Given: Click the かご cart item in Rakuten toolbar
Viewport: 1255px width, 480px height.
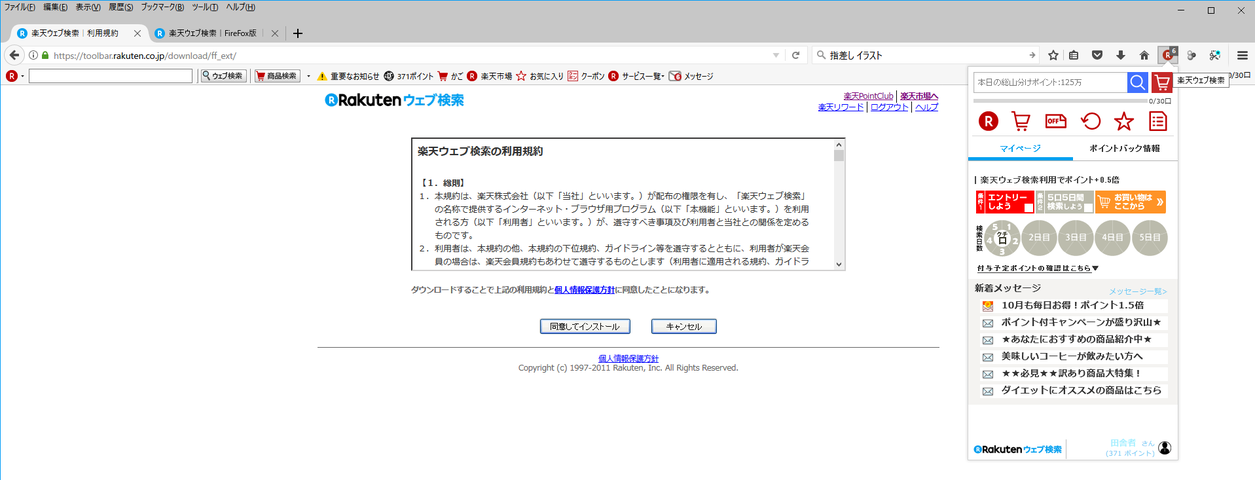Looking at the screenshot, I should (x=450, y=76).
